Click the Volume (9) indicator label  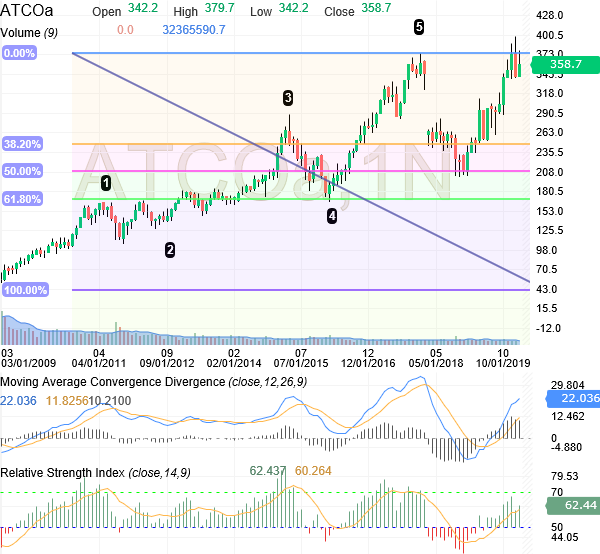click(x=29, y=33)
